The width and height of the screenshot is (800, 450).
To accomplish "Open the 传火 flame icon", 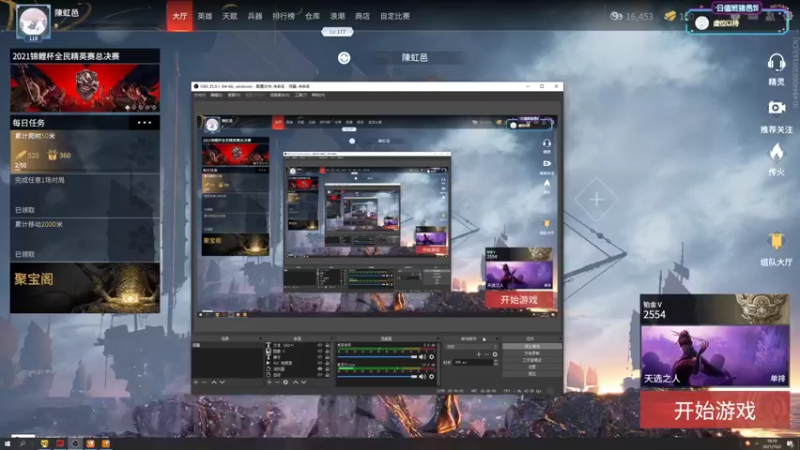I will click(776, 152).
